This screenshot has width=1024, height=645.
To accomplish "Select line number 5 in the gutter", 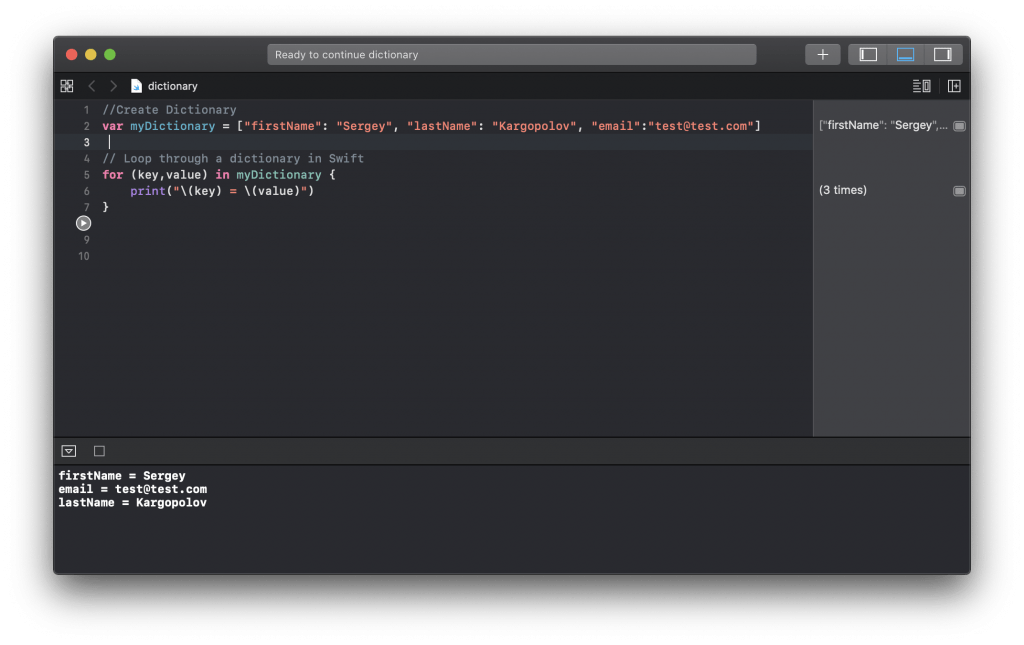I will click(85, 174).
